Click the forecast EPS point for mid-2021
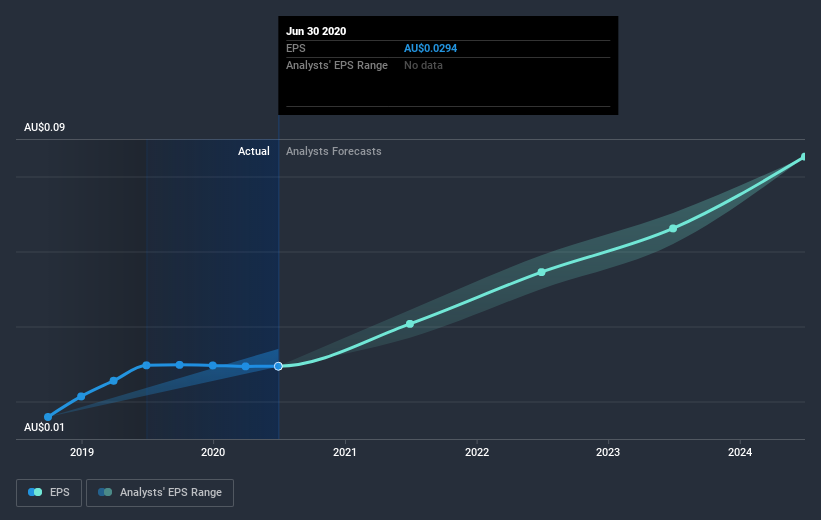This screenshot has width=821, height=520. [410, 324]
